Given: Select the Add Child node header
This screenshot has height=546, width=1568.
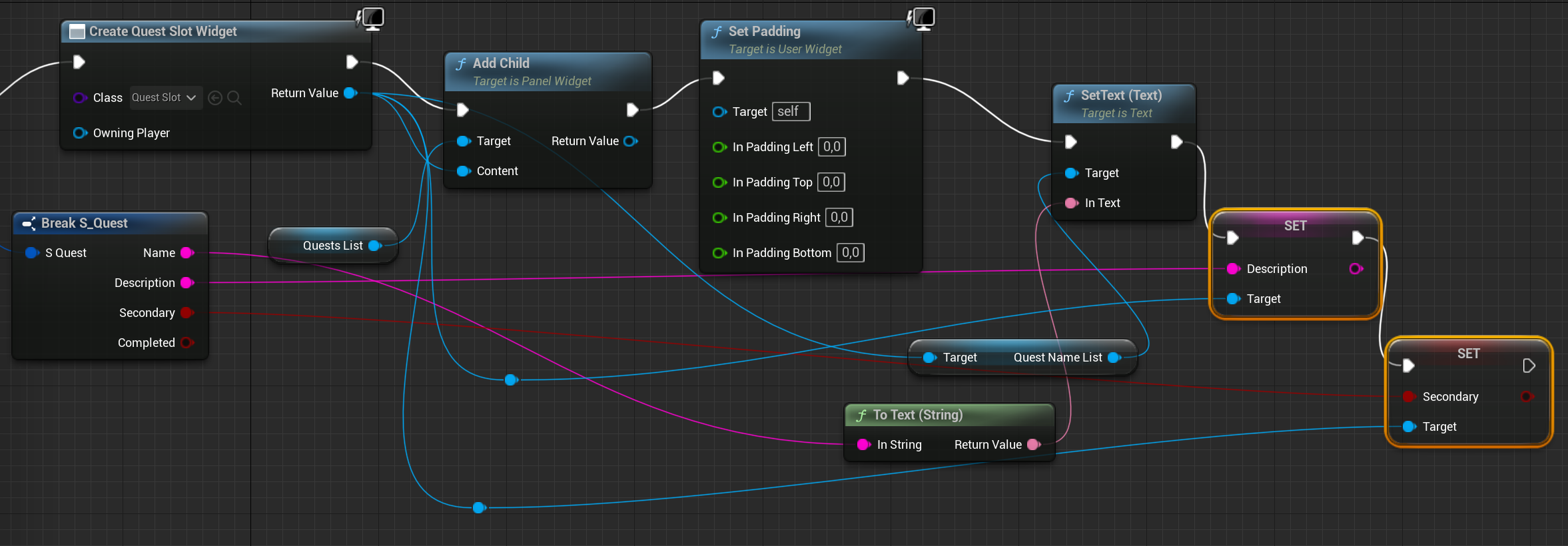Looking at the screenshot, I should [548, 71].
